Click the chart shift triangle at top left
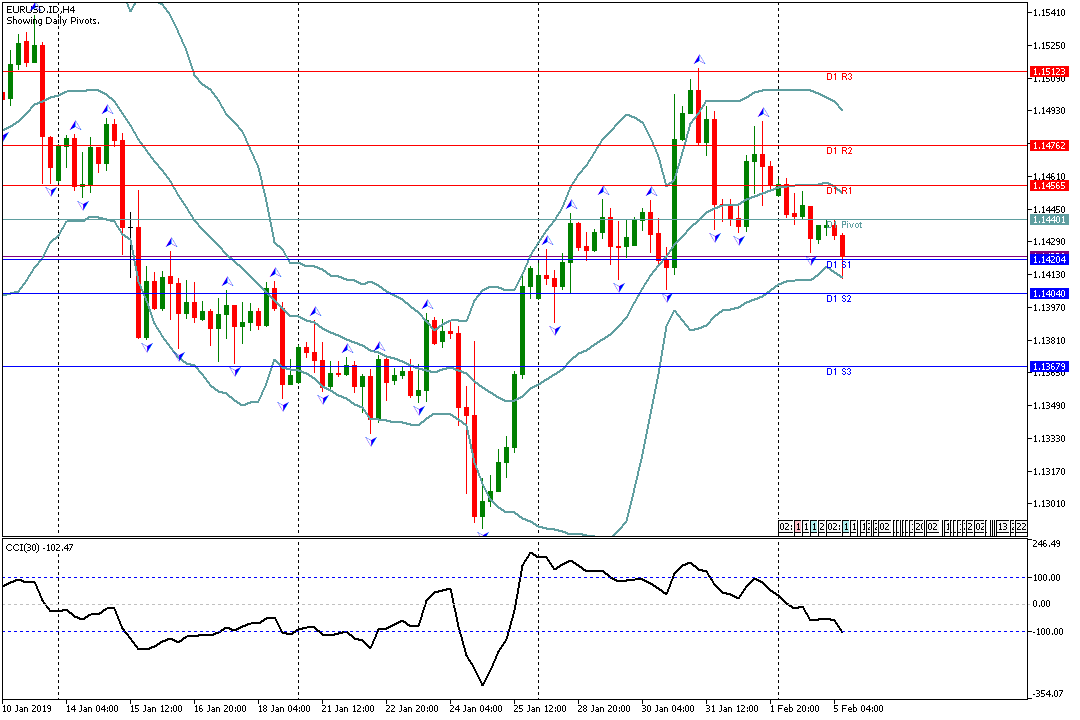The image size is (1080, 720). (x=36, y=7)
